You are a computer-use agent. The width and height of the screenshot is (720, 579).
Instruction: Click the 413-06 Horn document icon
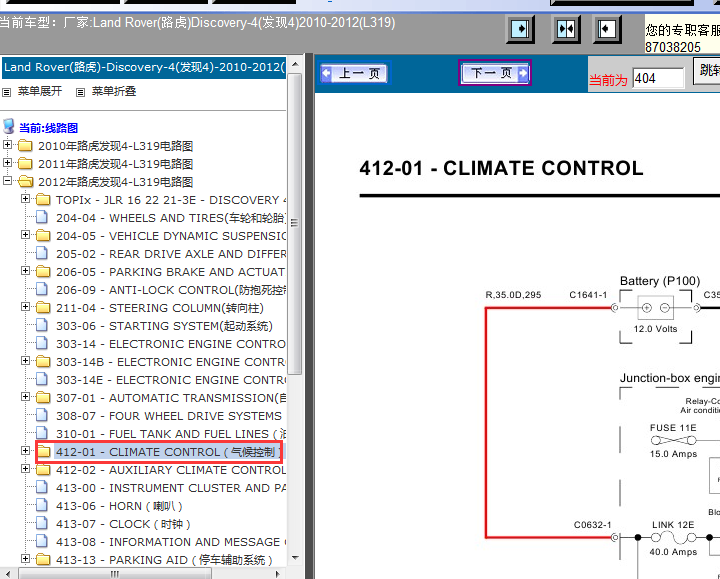pyautogui.click(x=42, y=505)
